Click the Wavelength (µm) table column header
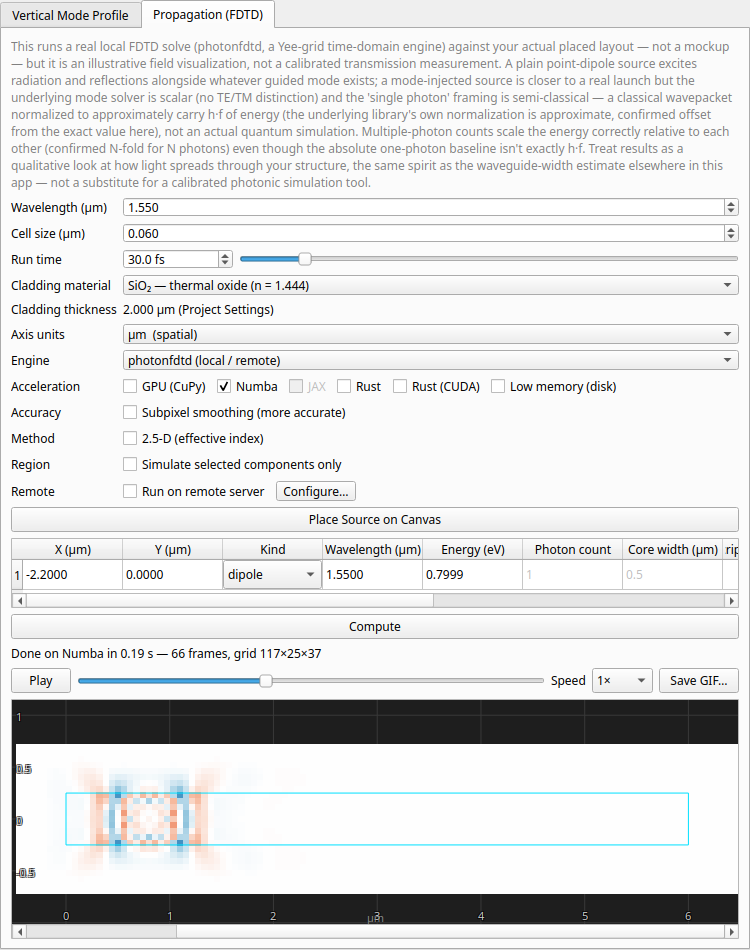The height and width of the screenshot is (950, 750). click(373, 550)
